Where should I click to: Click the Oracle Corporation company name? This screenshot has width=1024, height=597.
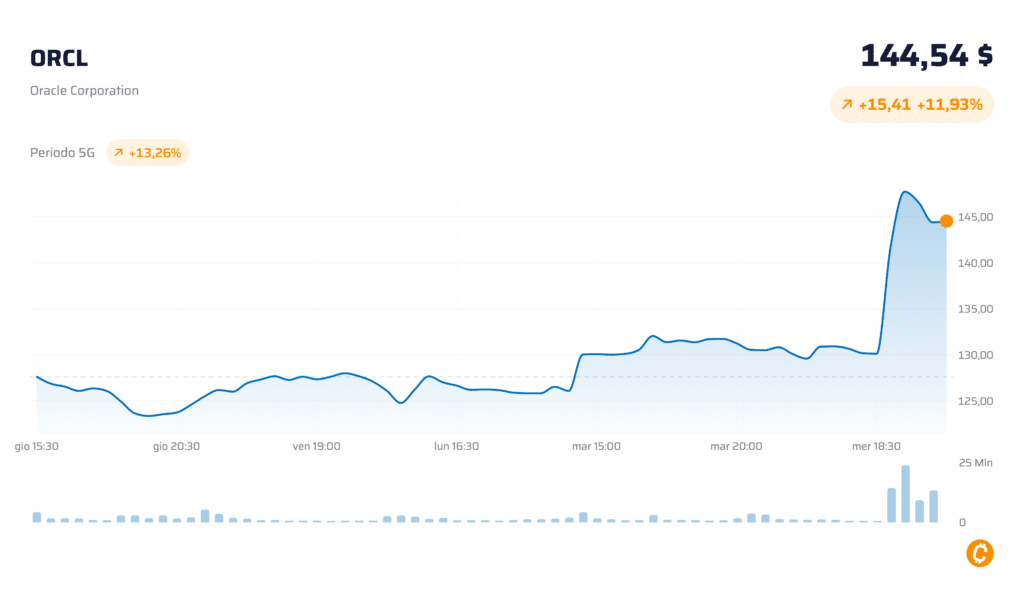[x=84, y=90]
